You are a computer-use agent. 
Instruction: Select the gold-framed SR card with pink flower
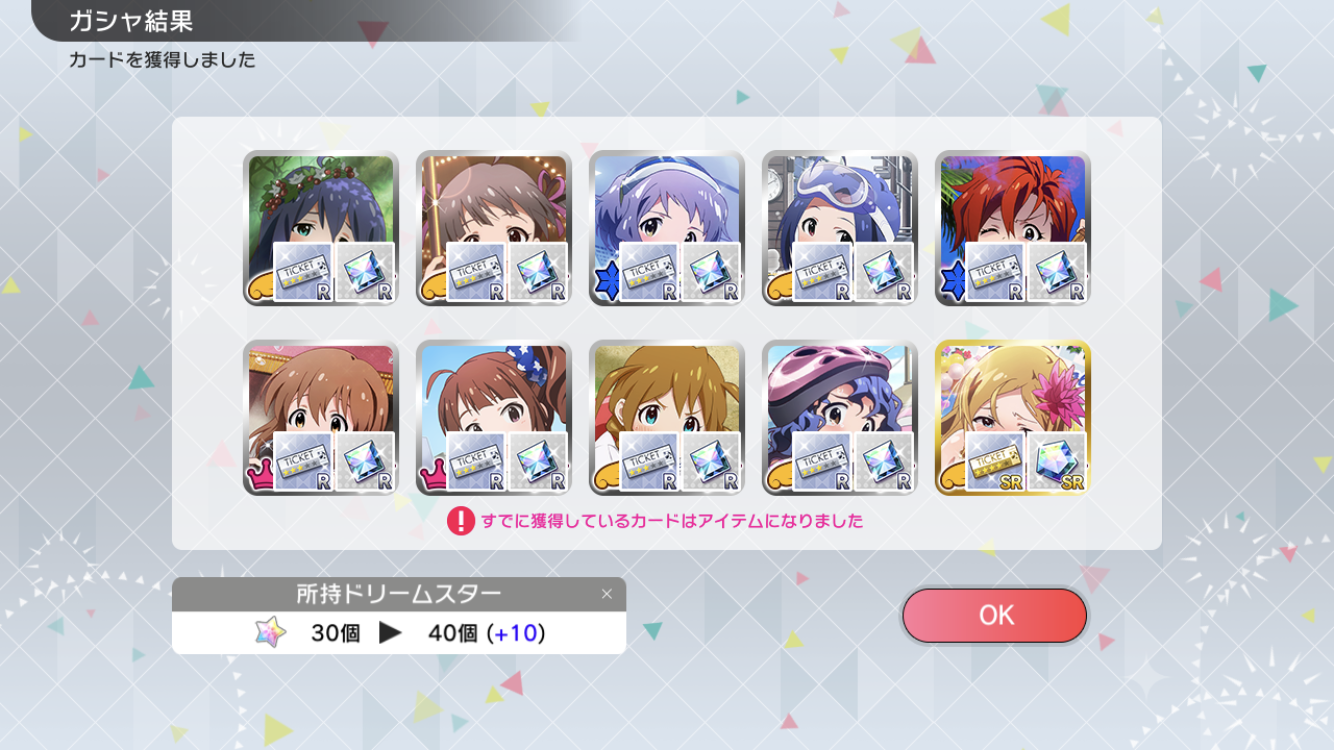(x=1013, y=417)
